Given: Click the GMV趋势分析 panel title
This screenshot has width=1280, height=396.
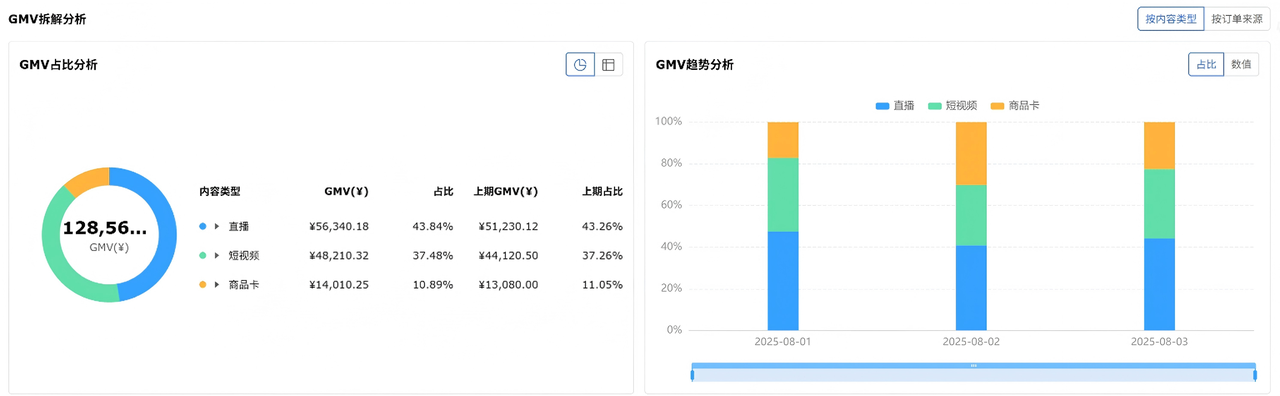Looking at the screenshot, I should pos(694,65).
